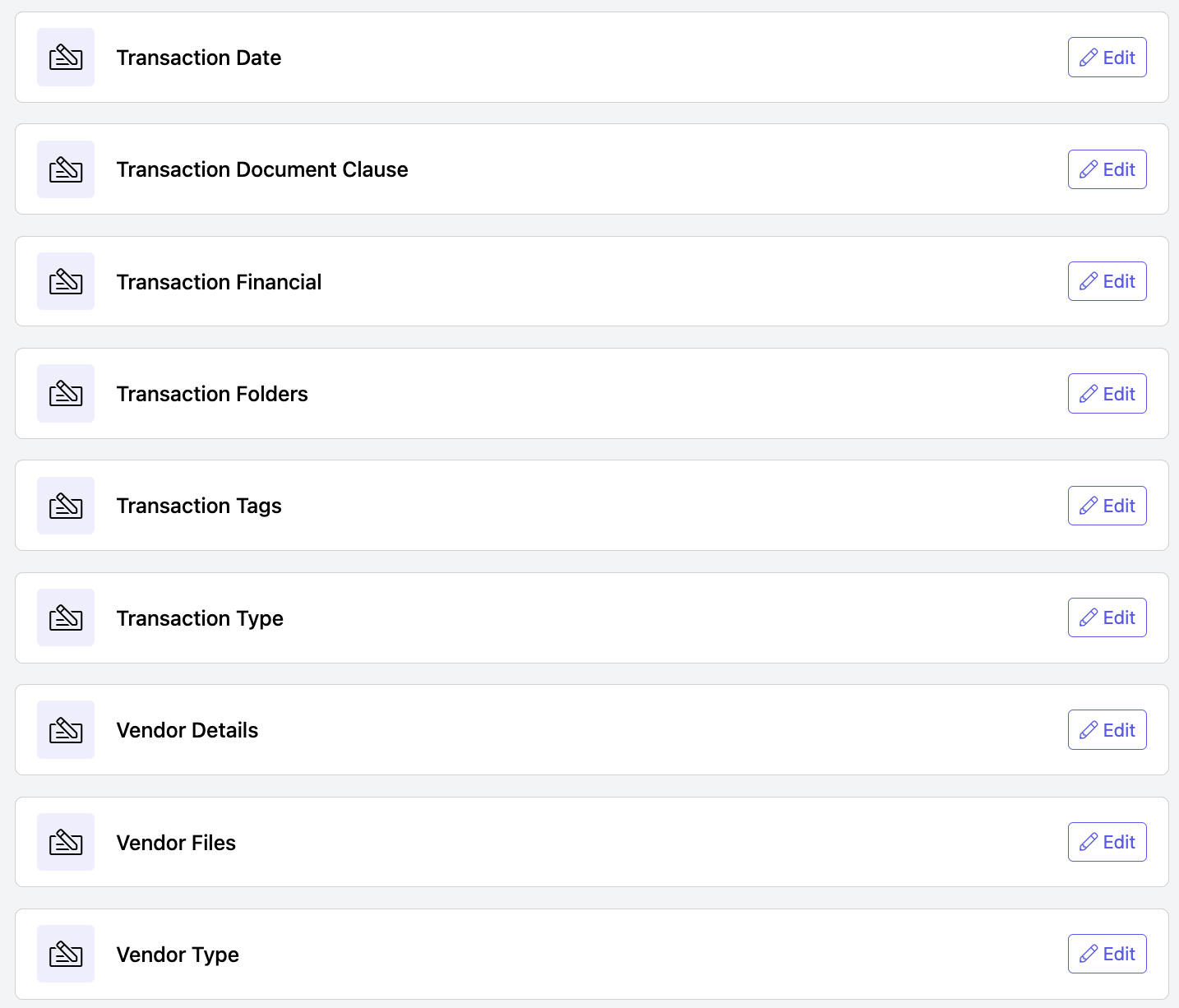Open Edit for Vendor Type
The image size is (1179, 1008).
click(x=1107, y=954)
